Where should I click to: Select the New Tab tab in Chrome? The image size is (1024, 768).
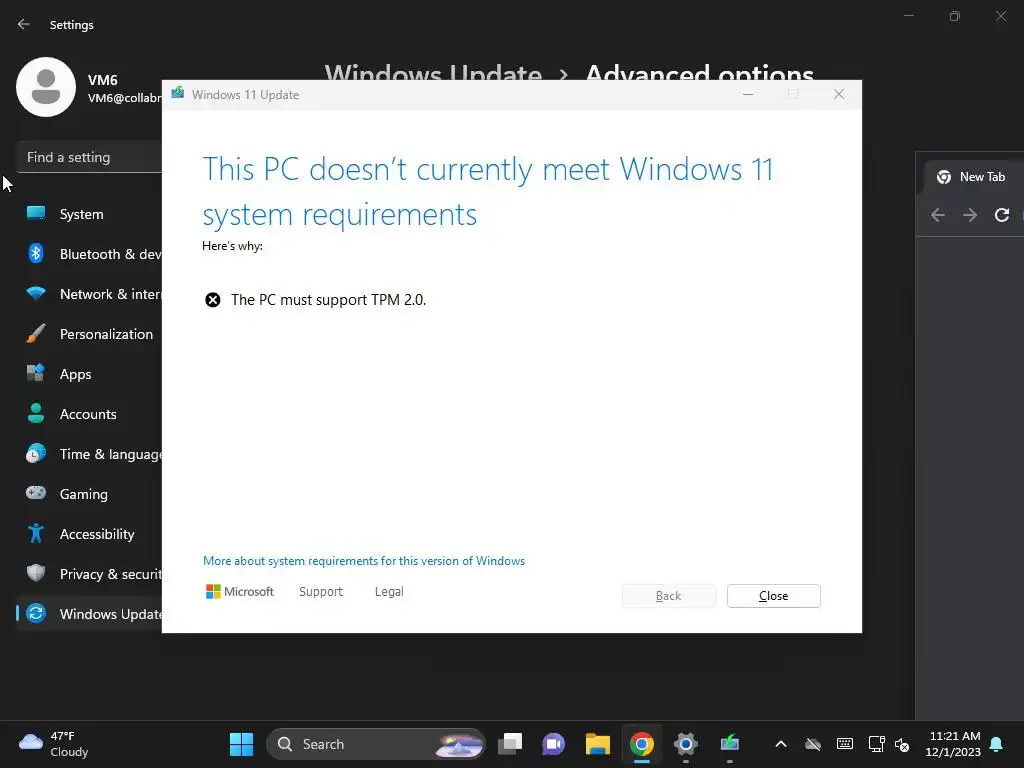[x=973, y=177]
